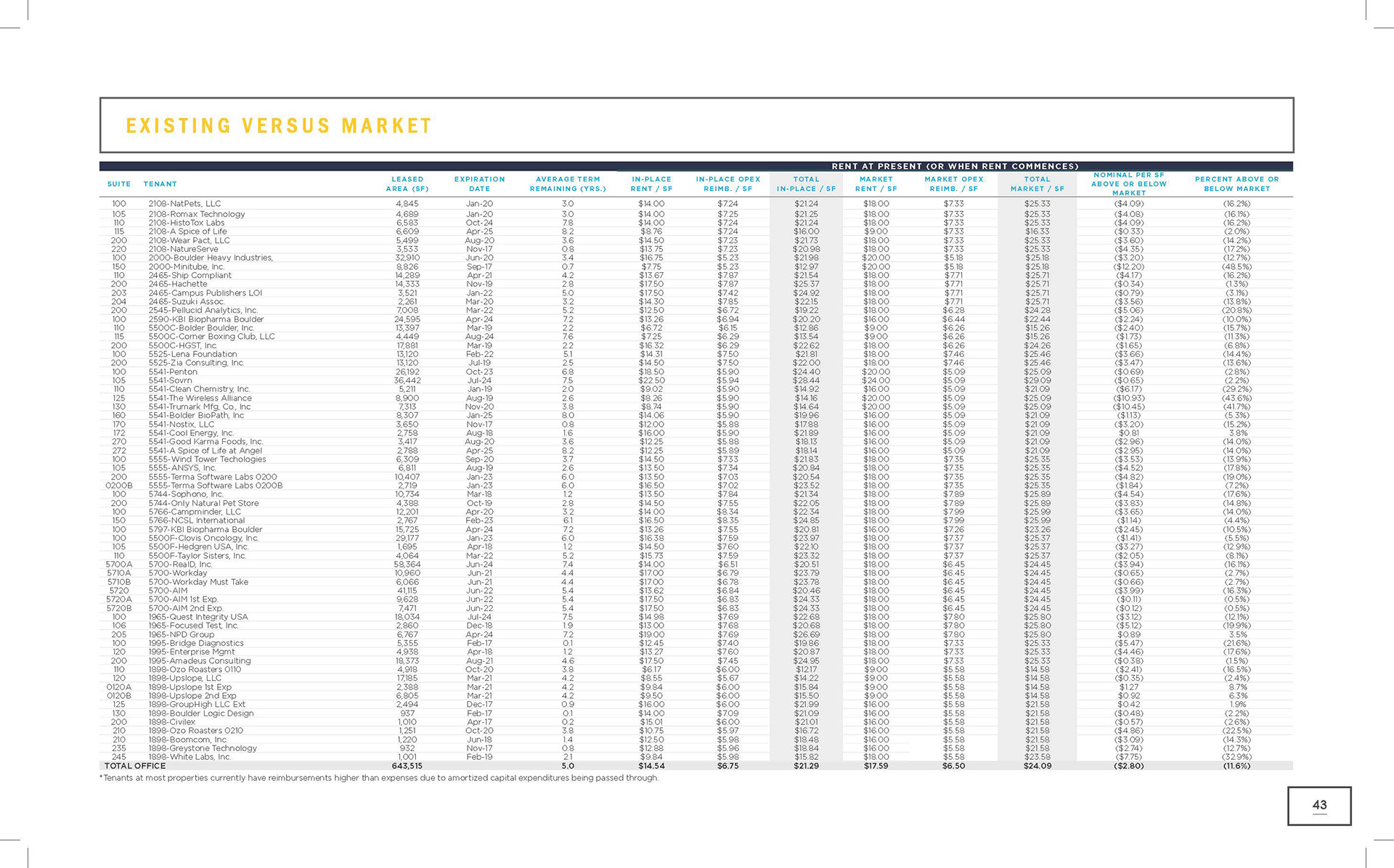Click the Market Rent / SF header
This screenshot has width=1394, height=868.
876,184
